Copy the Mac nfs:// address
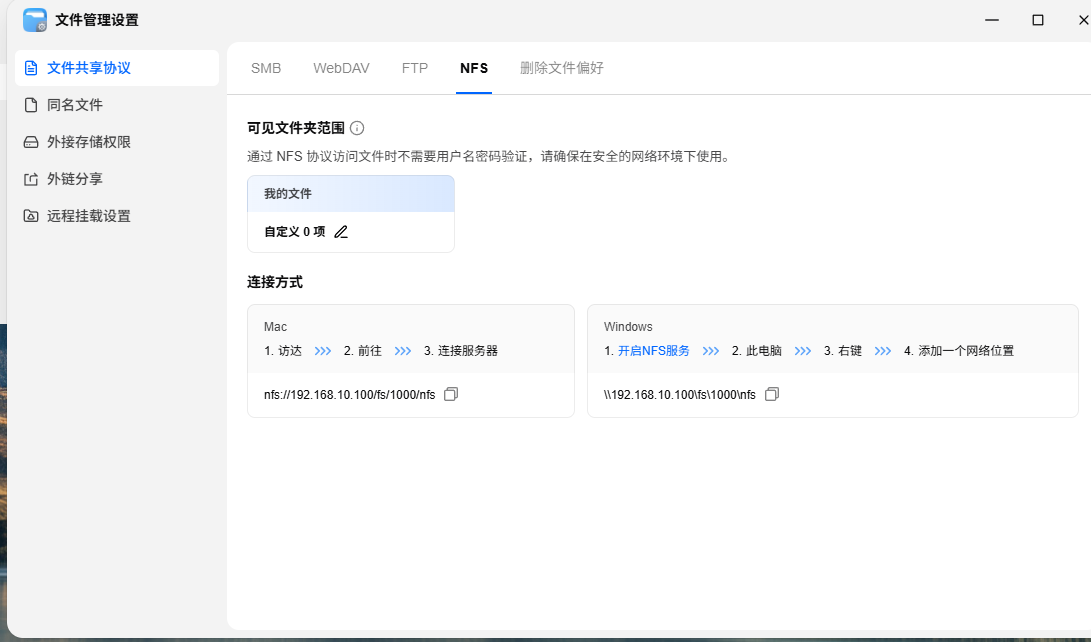 451,394
